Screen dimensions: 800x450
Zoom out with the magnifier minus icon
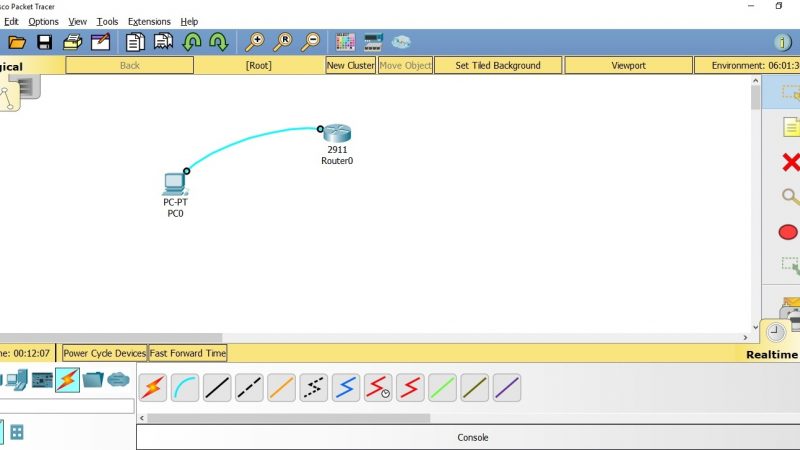click(x=310, y=42)
